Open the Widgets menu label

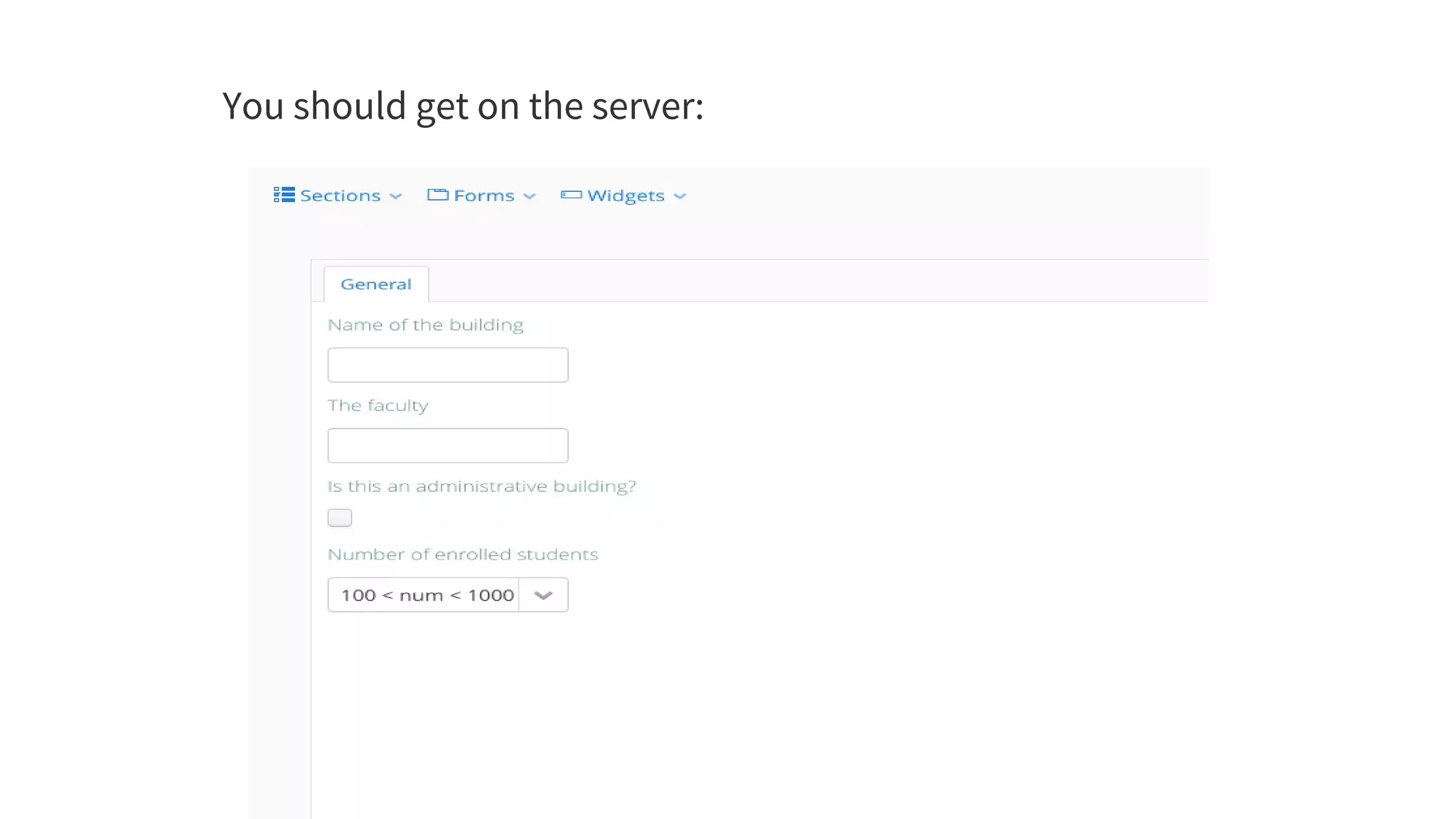626,196
